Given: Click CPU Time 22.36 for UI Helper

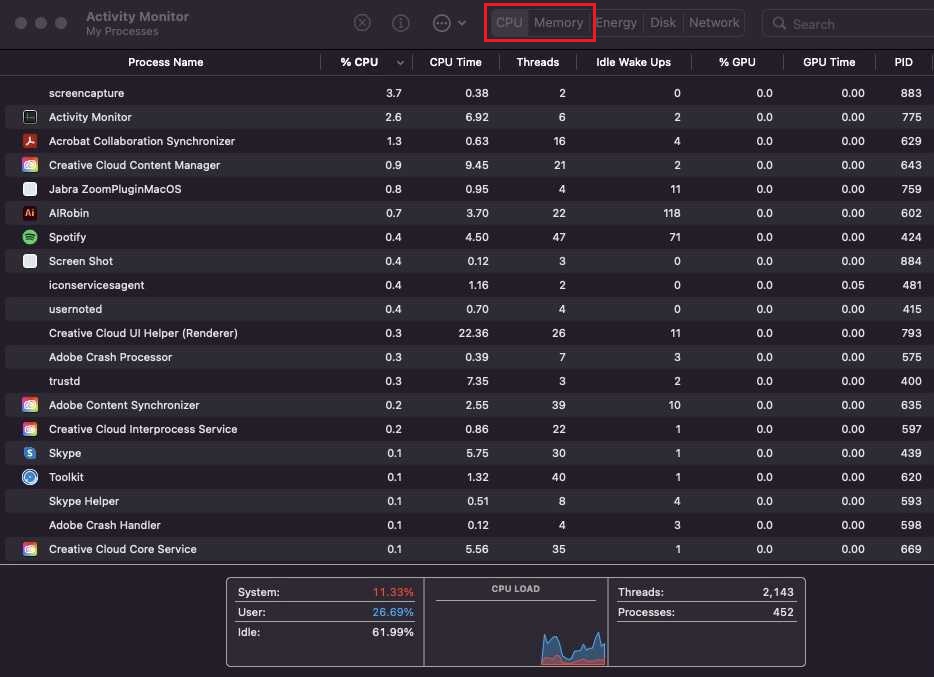Looking at the screenshot, I should tap(474, 333).
